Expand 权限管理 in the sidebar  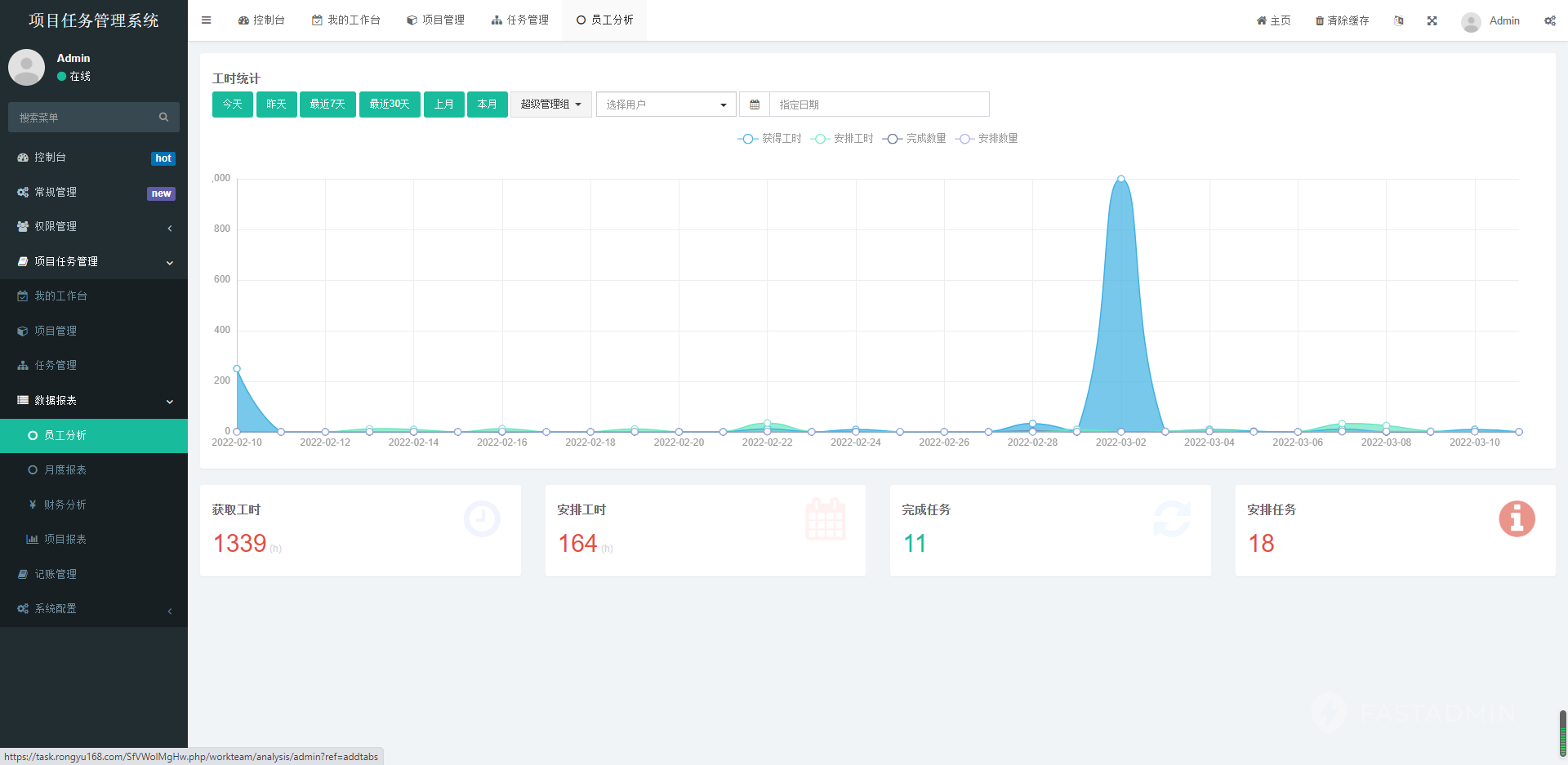(x=94, y=227)
